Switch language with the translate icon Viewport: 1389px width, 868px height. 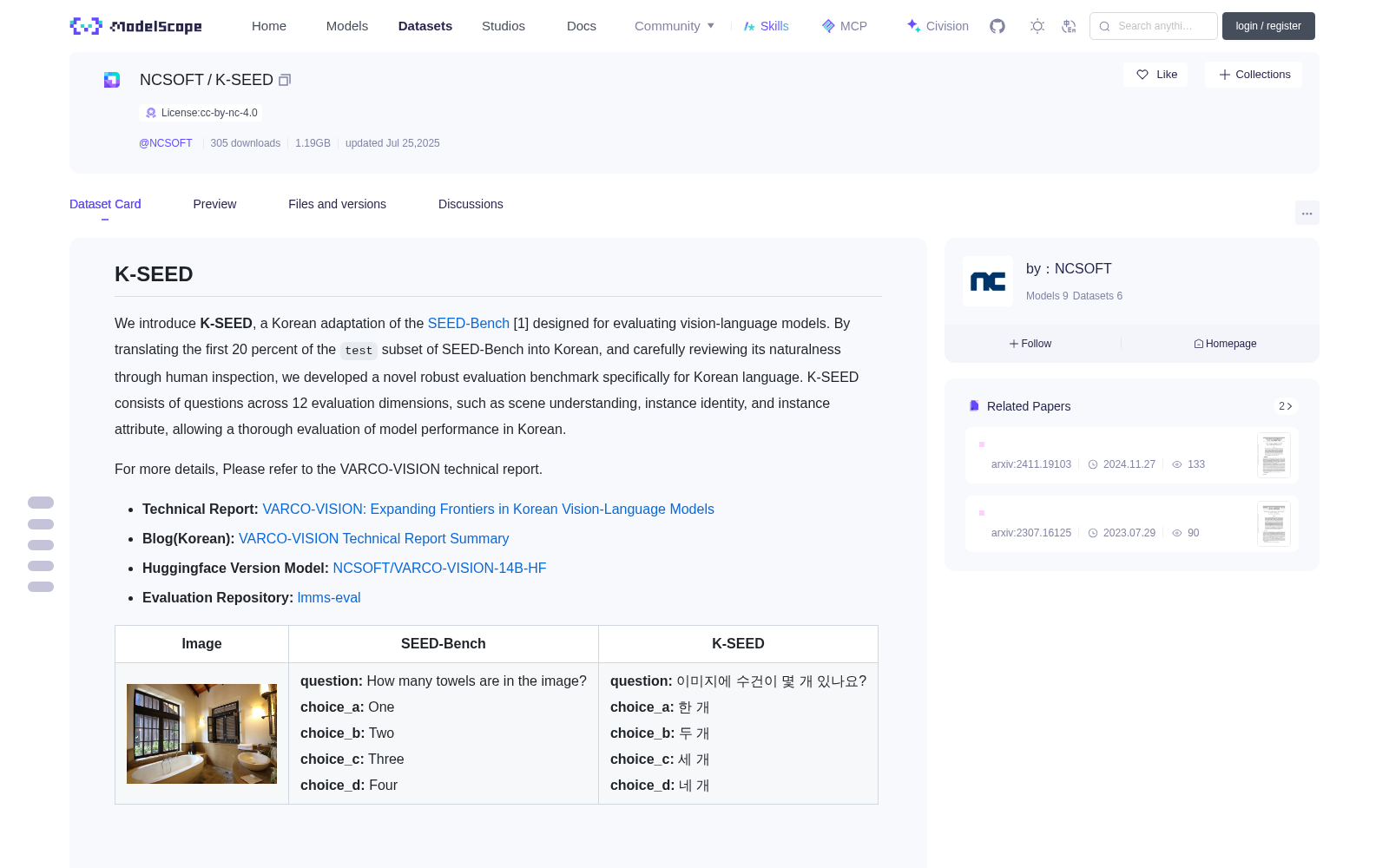pos(1069,26)
